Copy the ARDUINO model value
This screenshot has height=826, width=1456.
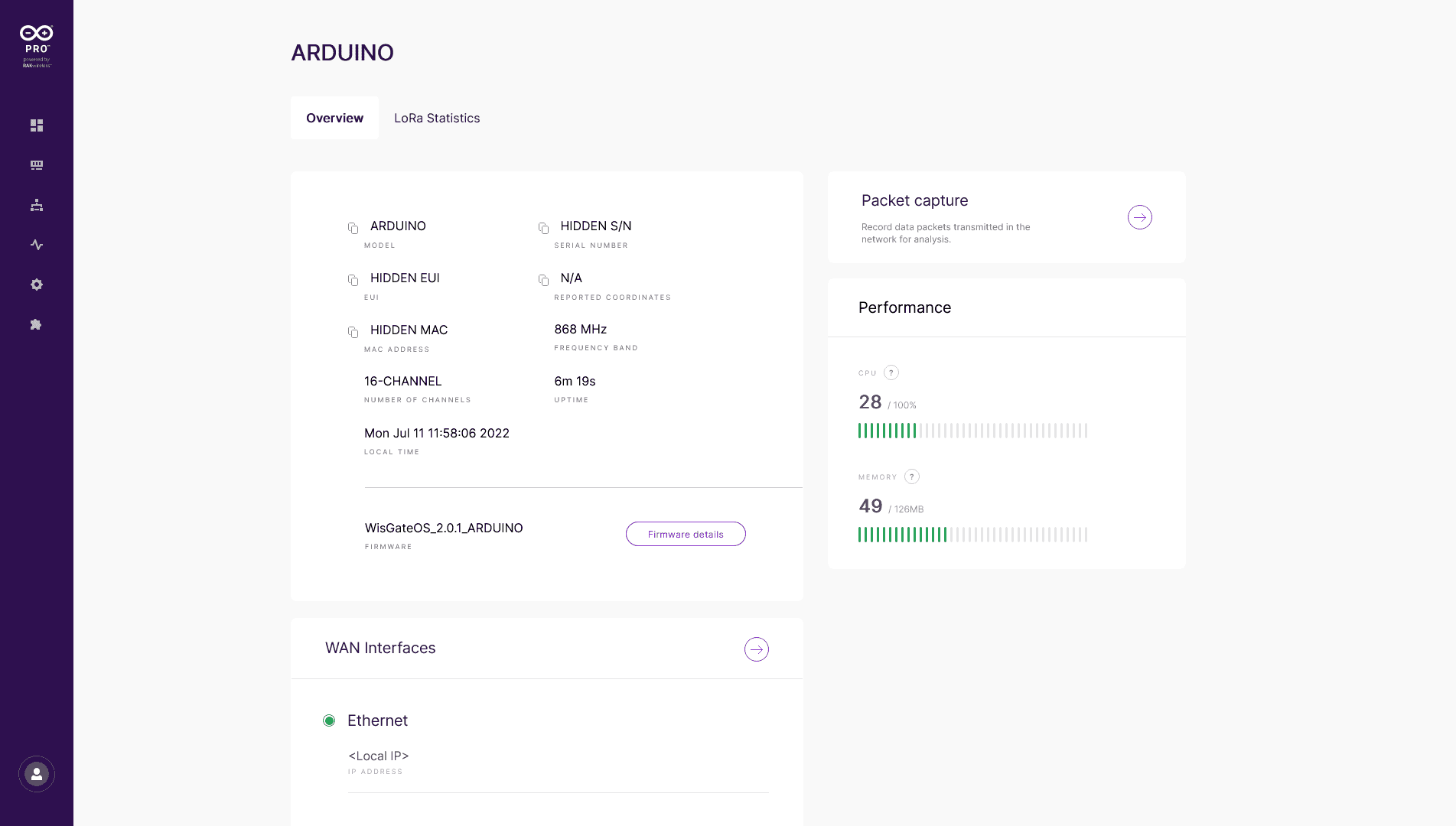(x=353, y=228)
